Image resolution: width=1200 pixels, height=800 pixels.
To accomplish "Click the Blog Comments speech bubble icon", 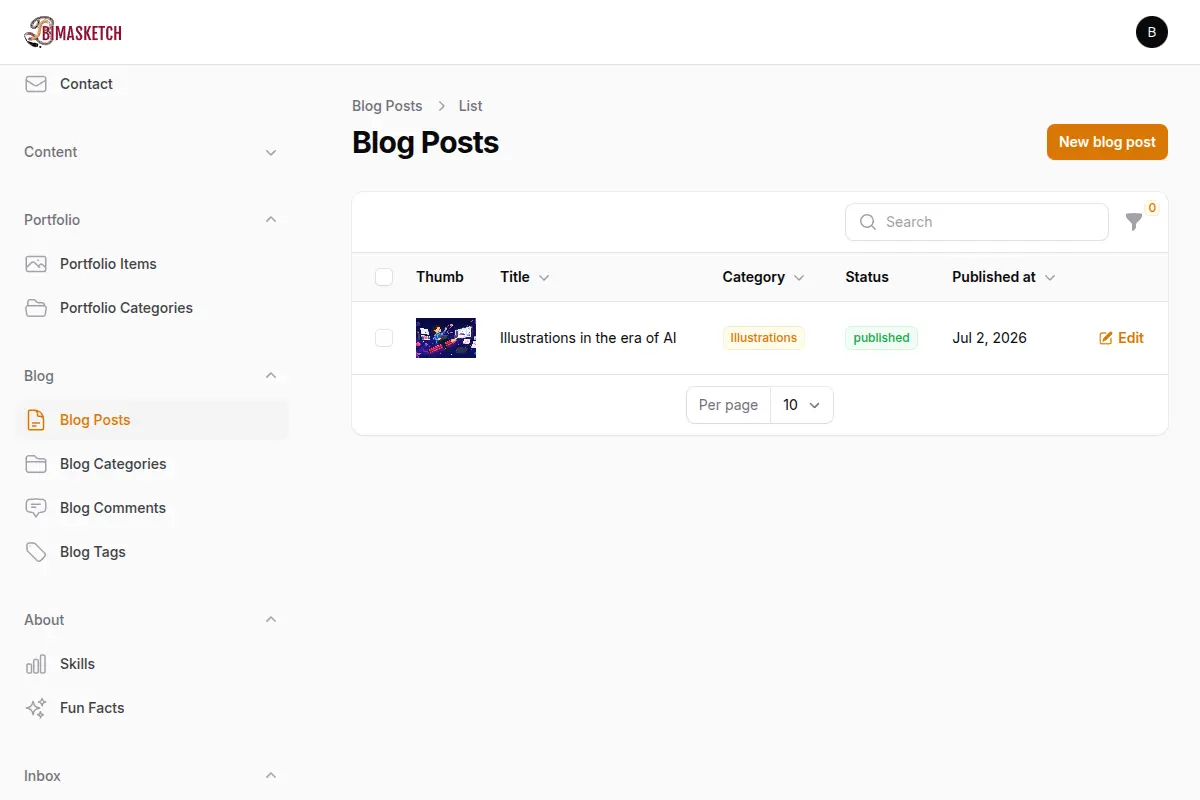I will point(36,508).
